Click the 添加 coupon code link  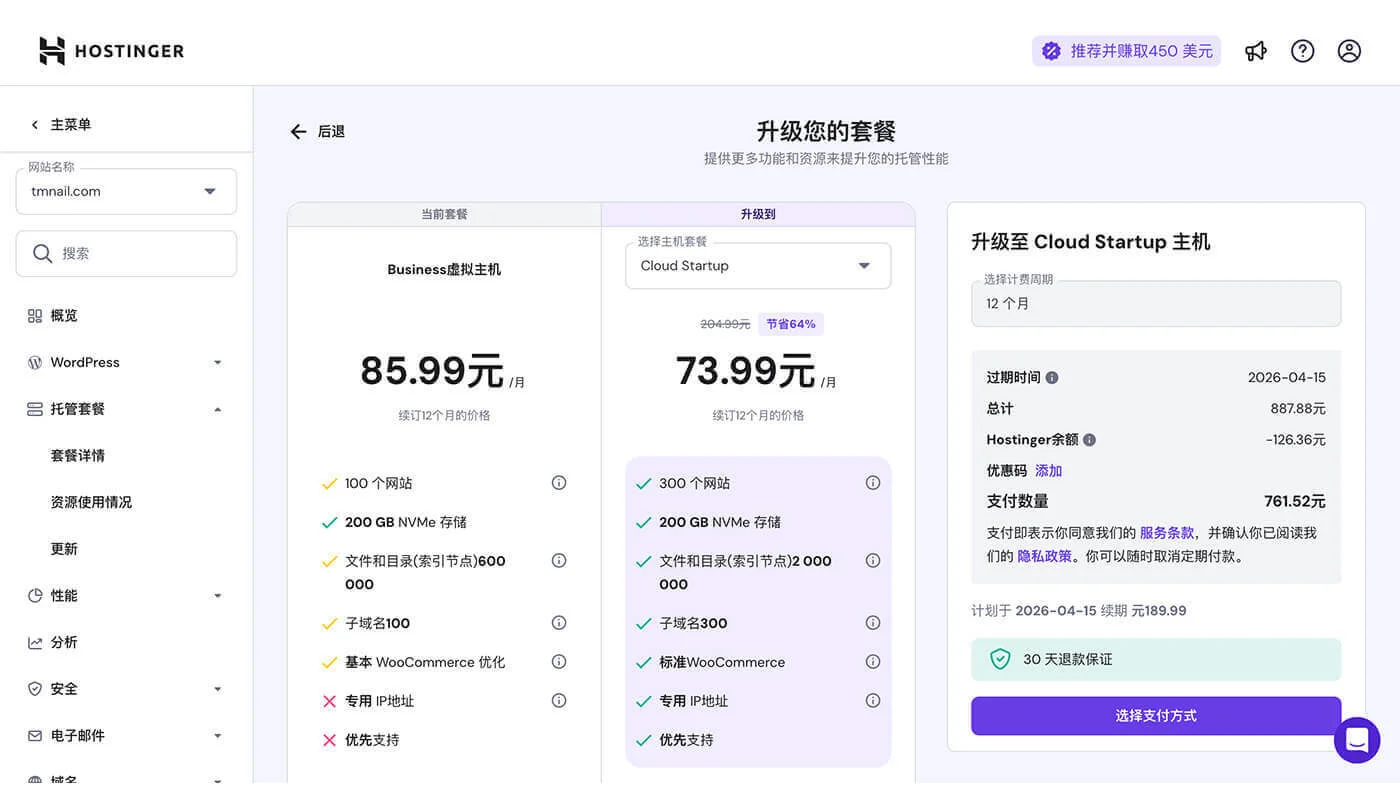pos(1048,470)
